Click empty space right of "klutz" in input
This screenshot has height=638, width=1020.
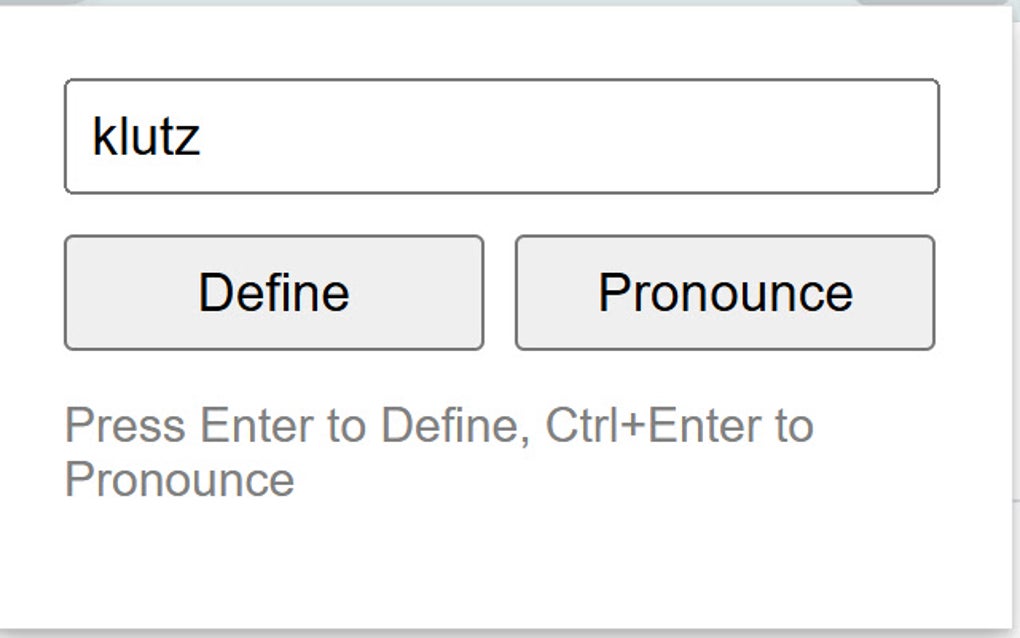pos(560,136)
